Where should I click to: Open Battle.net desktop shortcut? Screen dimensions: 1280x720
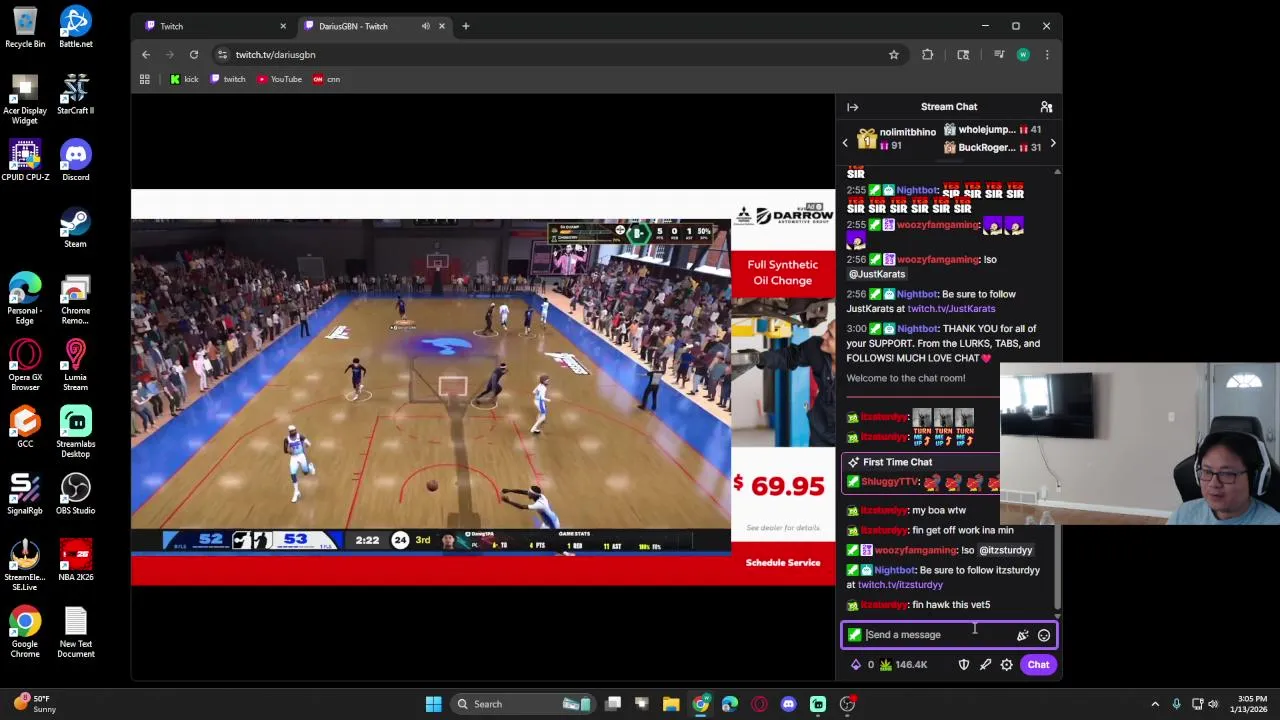(75, 27)
